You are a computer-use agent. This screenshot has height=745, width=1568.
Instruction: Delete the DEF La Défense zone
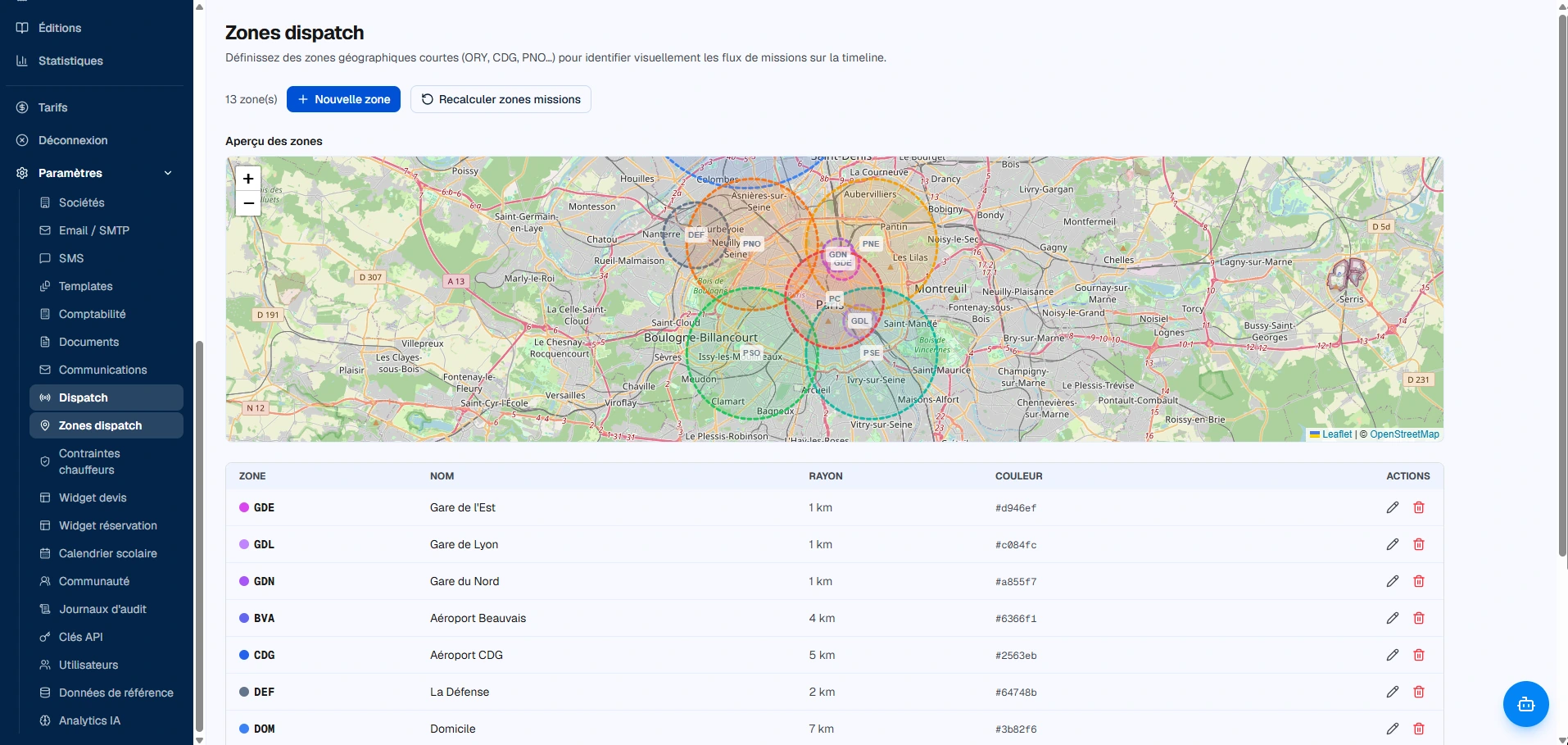pos(1419,692)
